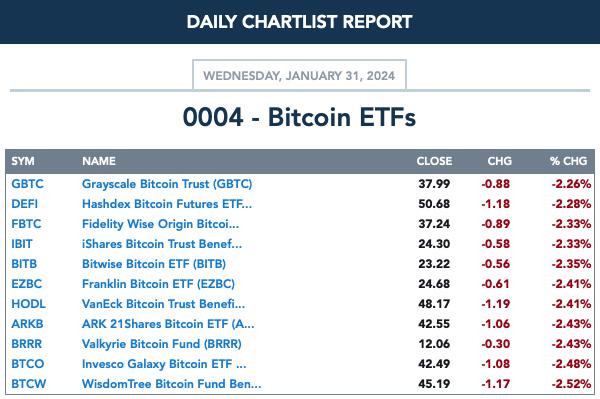Screen dimensions: 600x399
Task: Click the Wednesday, January 31, 2024 date box
Action: pyautogui.click(x=299, y=75)
